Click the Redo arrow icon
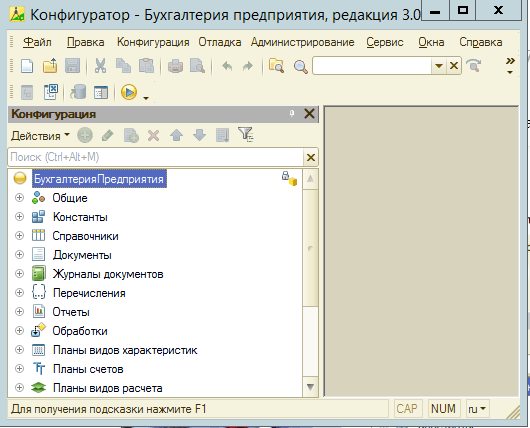This screenshot has height=428, width=530. [x=248, y=66]
